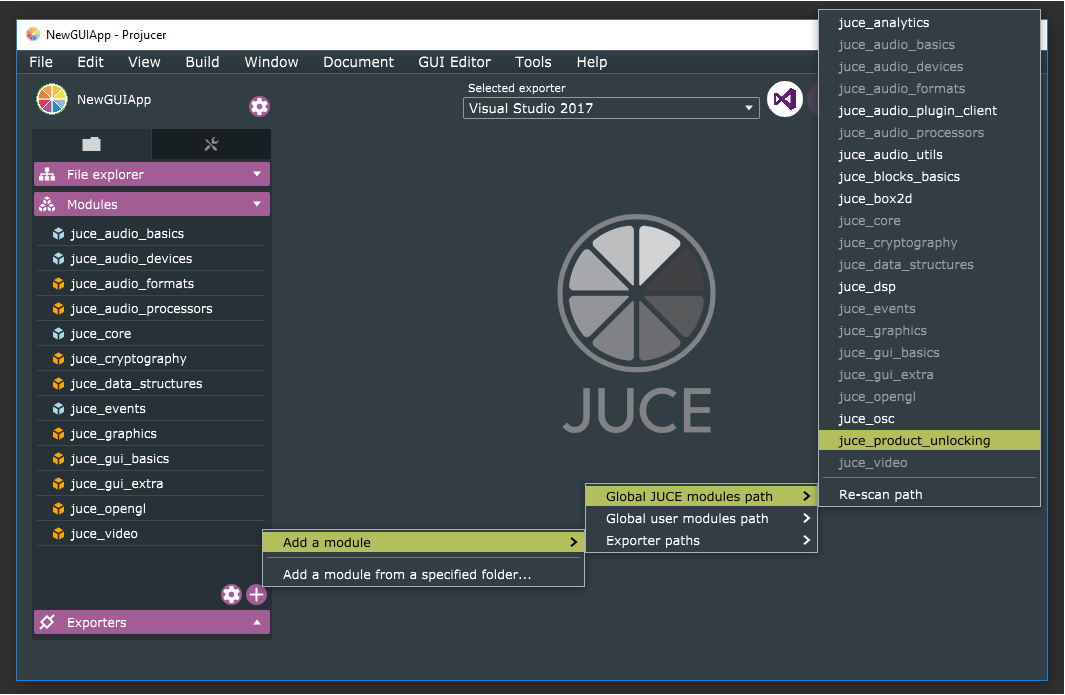Select juce_data_structures in Modules list
Image resolution: width=1065 pixels, height=695 pixels.
(x=151, y=384)
